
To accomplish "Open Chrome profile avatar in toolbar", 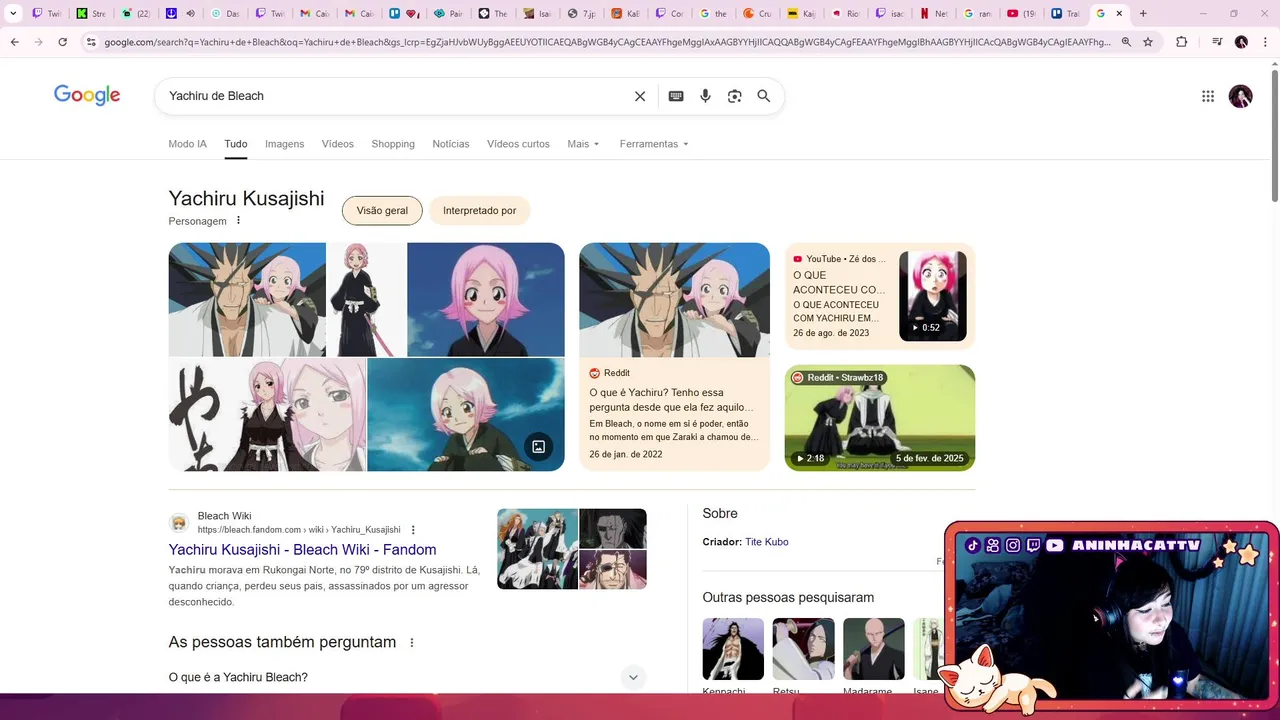I will [x=1241, y=42].
